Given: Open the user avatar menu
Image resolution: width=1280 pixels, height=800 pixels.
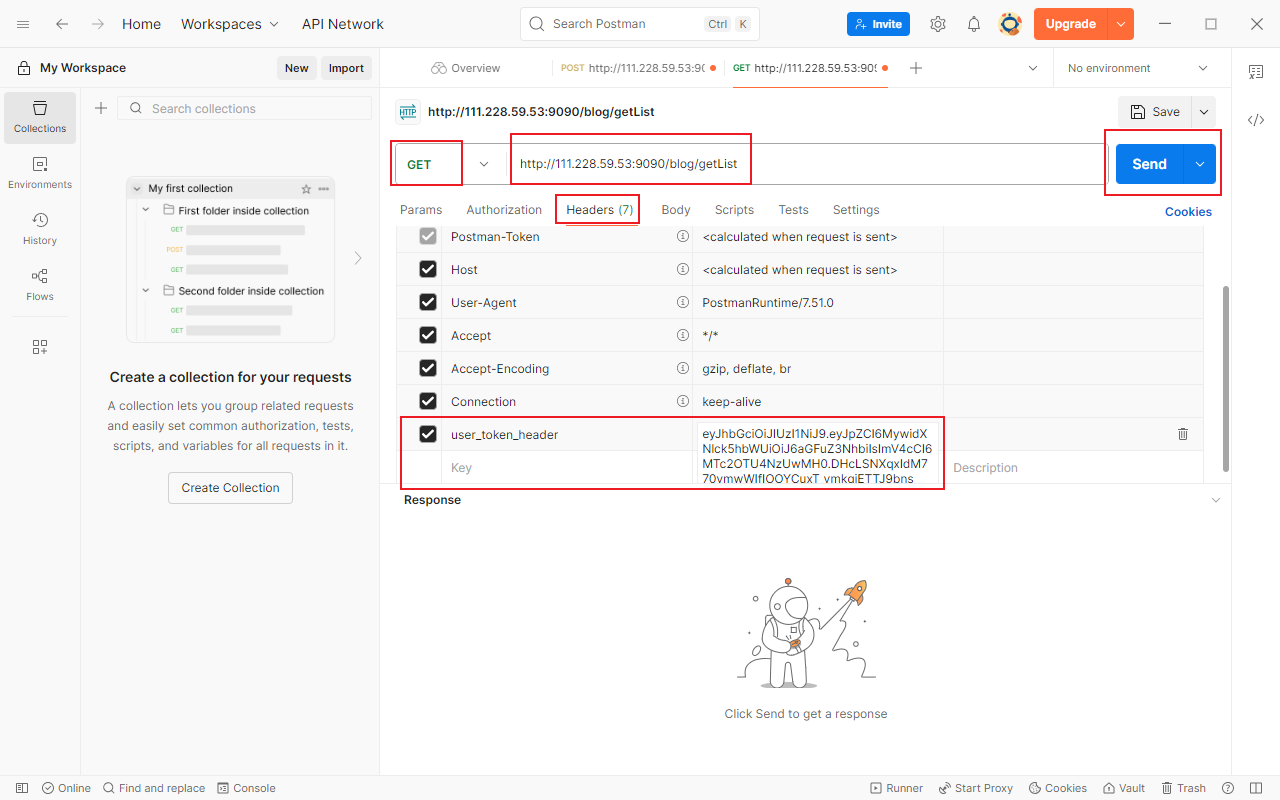Looking at the screenshot, I should click(1010, 24).
